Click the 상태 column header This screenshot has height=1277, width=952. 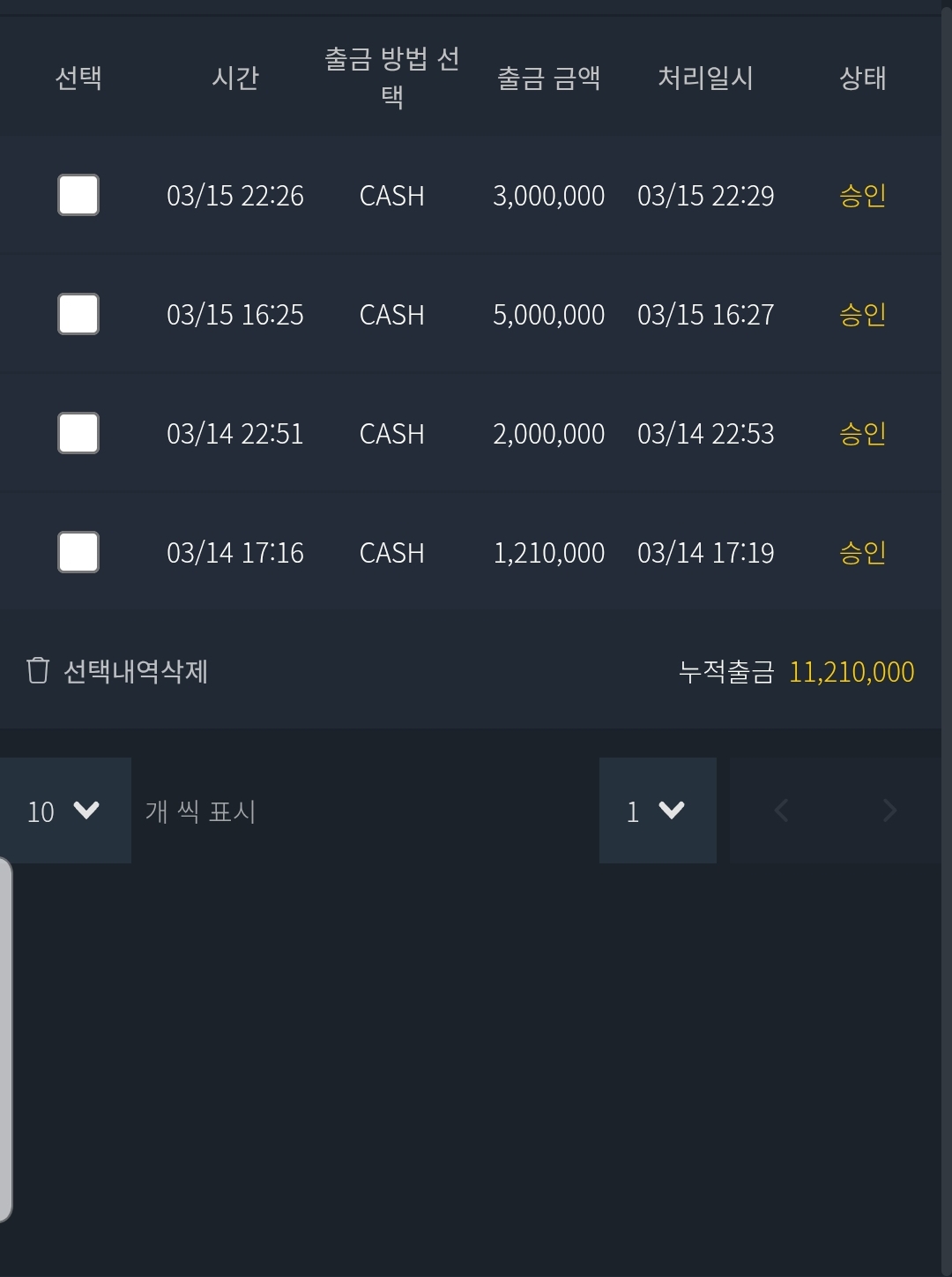[x=862, y=78]
